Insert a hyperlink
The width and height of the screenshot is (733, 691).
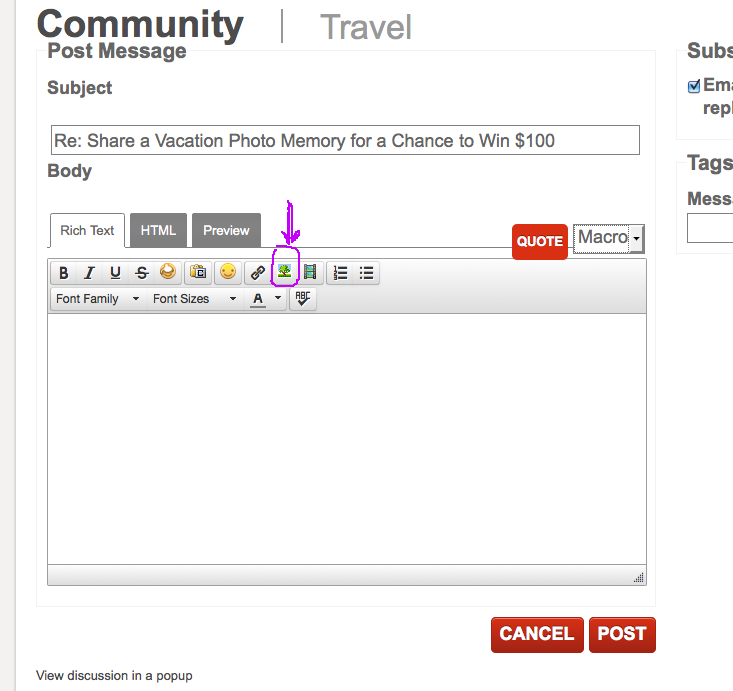pos(258,272)
